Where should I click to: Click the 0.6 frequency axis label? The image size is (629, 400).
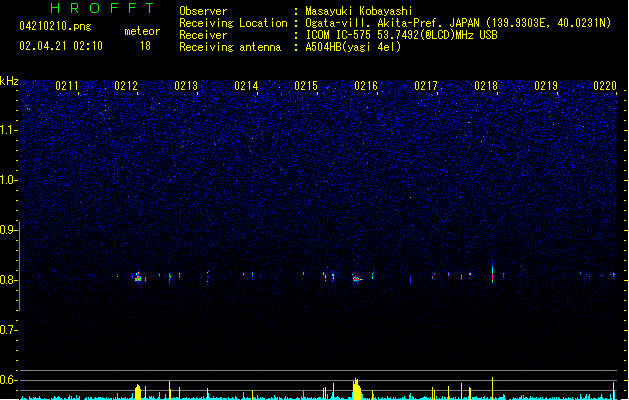(8, 380)
